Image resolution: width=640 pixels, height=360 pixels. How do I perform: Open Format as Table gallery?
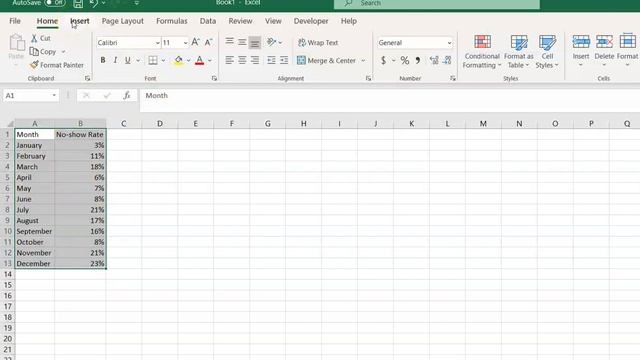(x=518, y=51)
